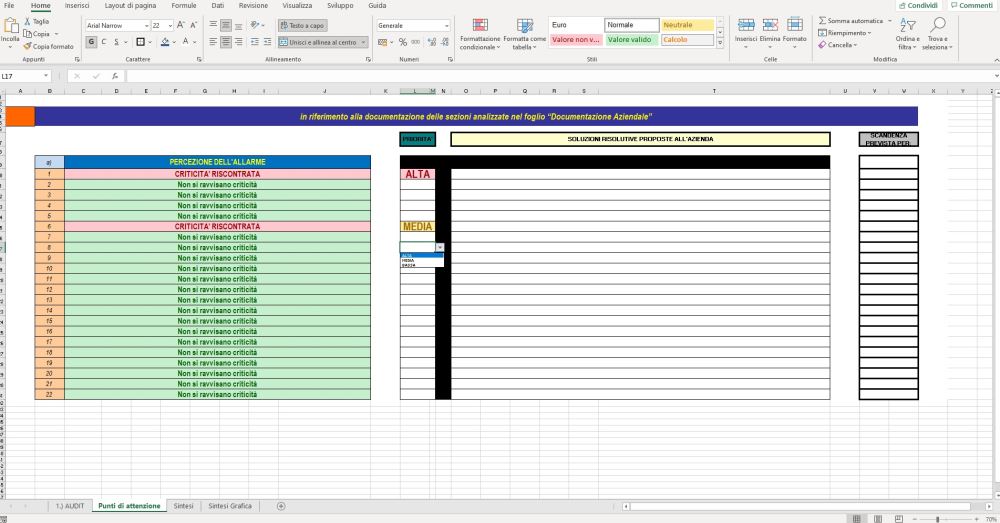Select MEDIA in the priority dropdown list
The width and height of the screenshot is (1000, 523).
pos(422,260)
